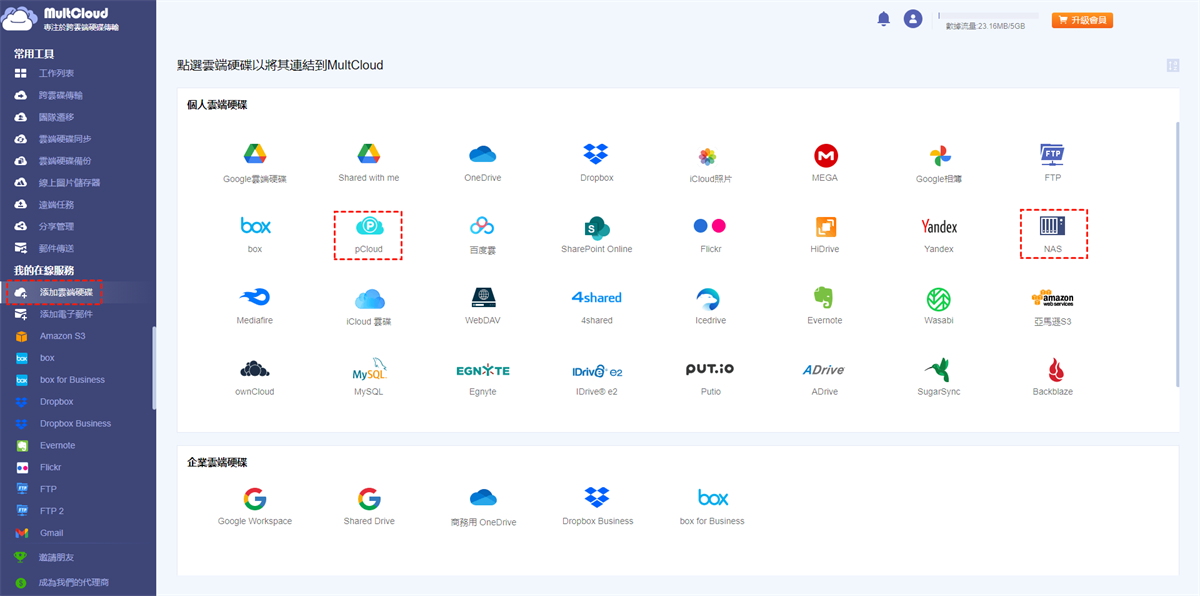This screenshot has height=596, width=1200.
Task: Add the iCloud Drive service
Action: pyautogui.click(x=369, y=299)
